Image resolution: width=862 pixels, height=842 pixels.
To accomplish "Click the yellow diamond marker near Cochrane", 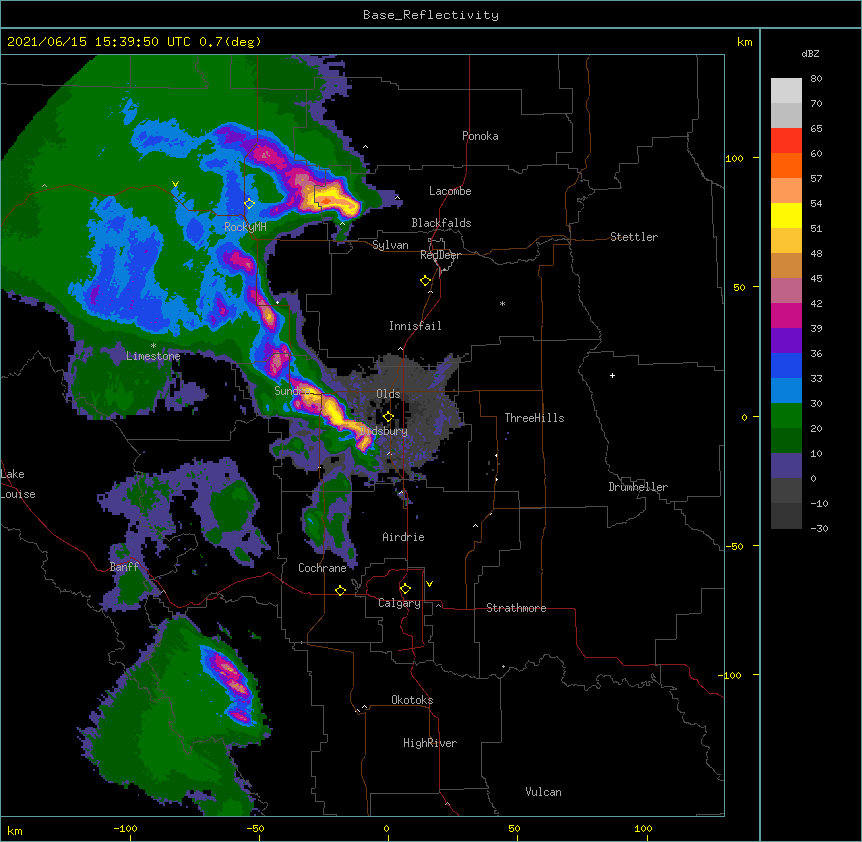I will click(340, 590).
